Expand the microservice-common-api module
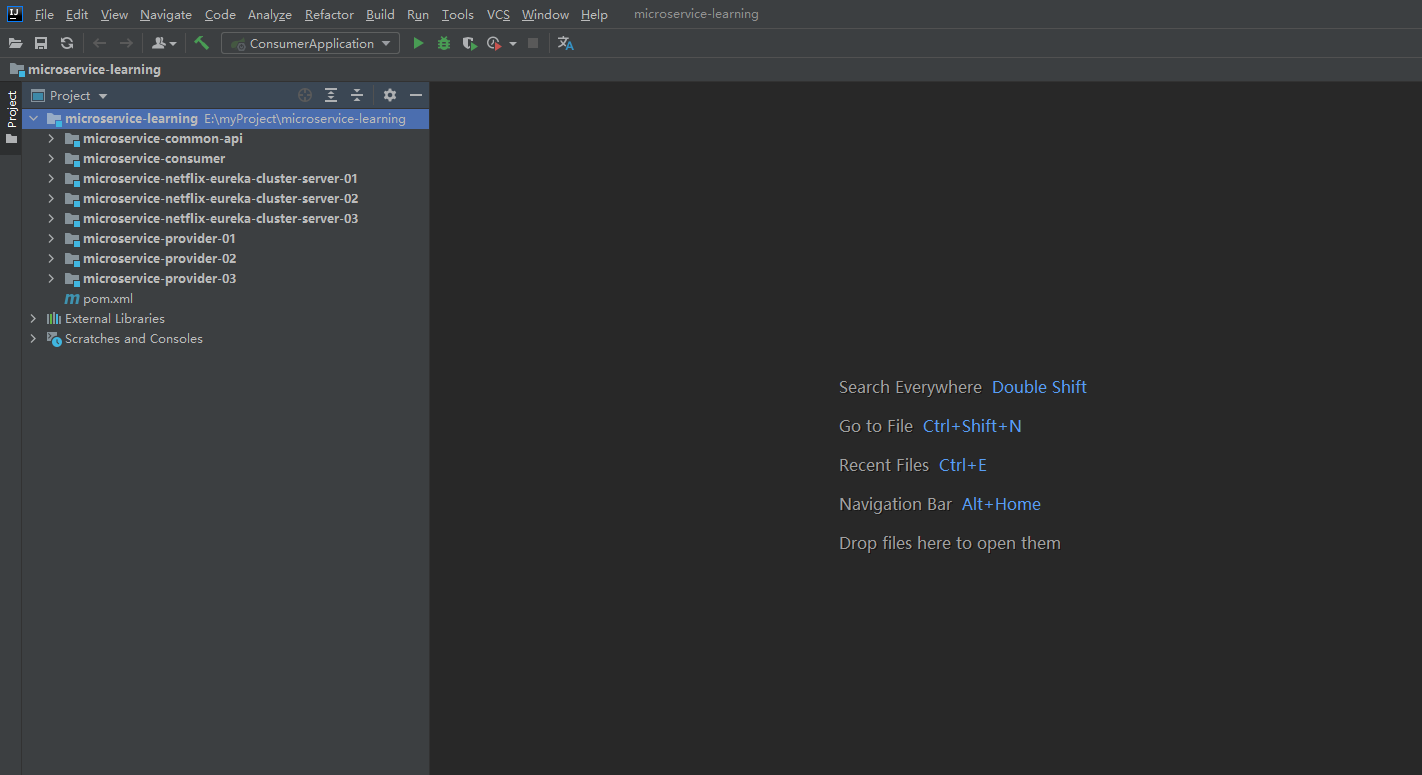Image resolution: width=1422 pixels, height=775 pixels. pos(51,138)
